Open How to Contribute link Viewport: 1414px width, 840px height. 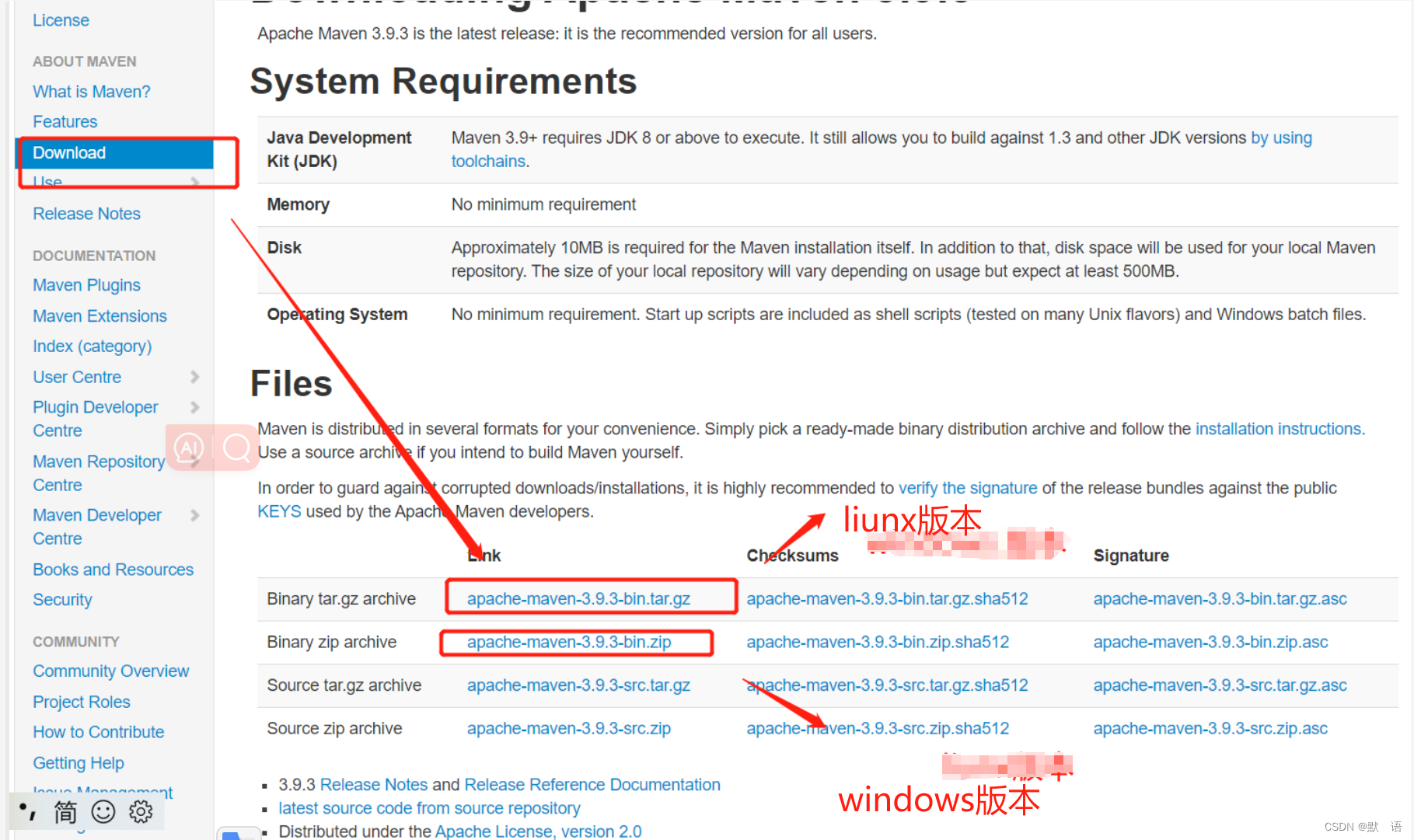click(x=99, y=732)
